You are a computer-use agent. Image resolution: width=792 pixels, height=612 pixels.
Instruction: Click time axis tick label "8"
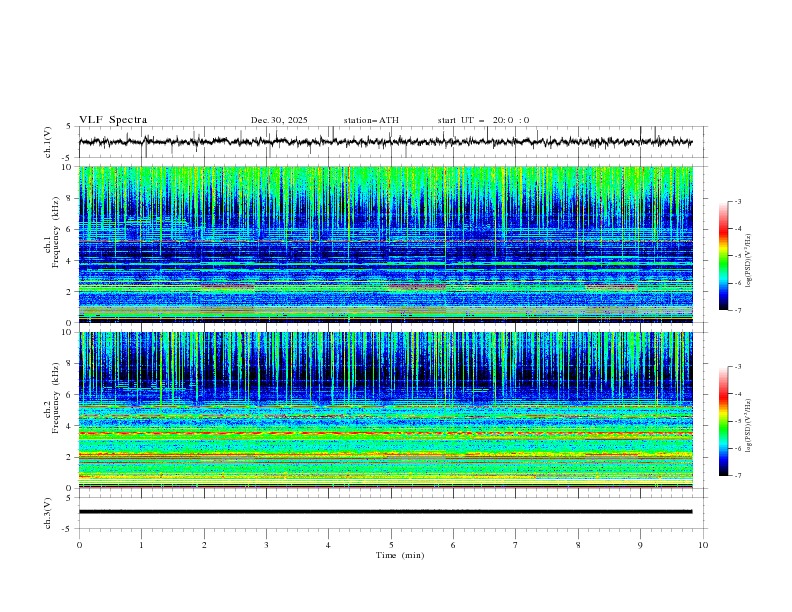[x=578, y=545]
